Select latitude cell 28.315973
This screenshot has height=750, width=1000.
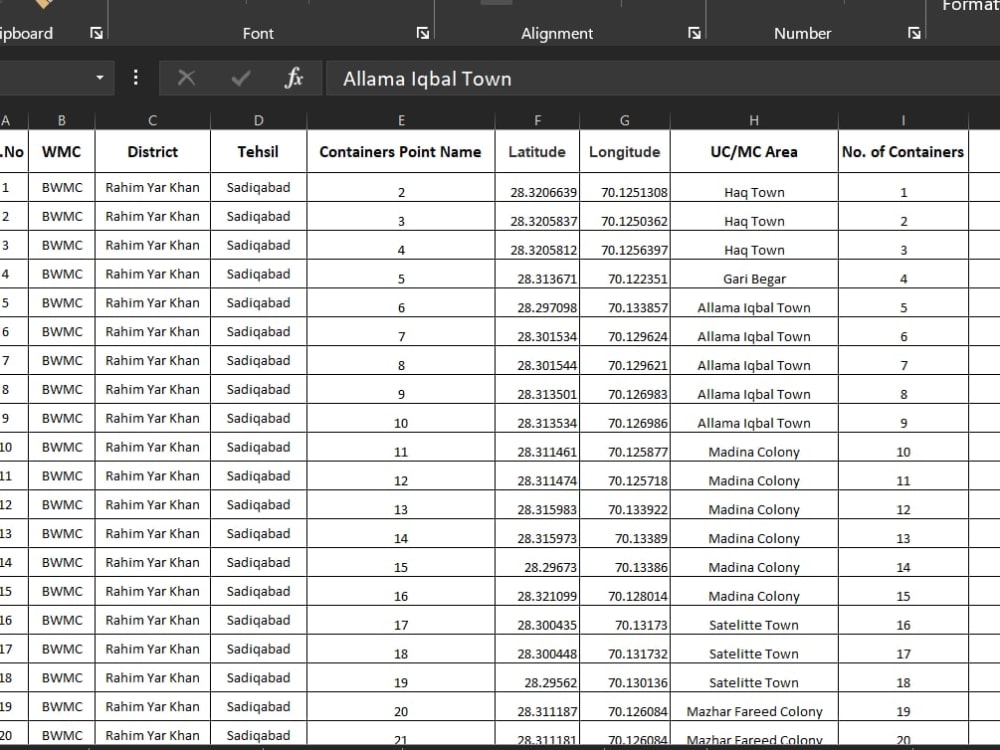(x=538, y=534)
